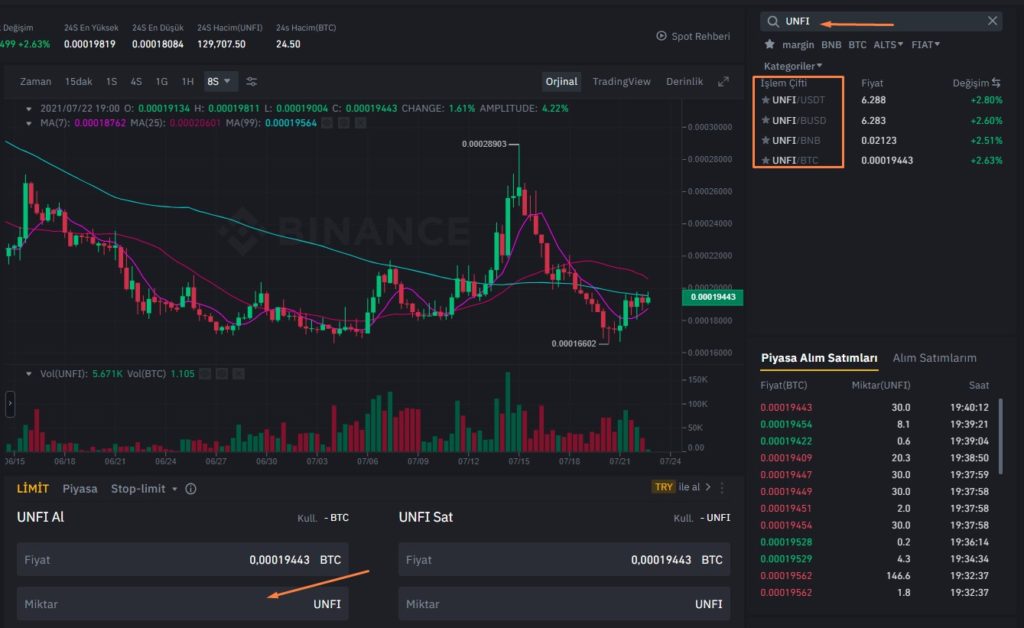Switch chart interval to 1G

(x=161, y=82)
